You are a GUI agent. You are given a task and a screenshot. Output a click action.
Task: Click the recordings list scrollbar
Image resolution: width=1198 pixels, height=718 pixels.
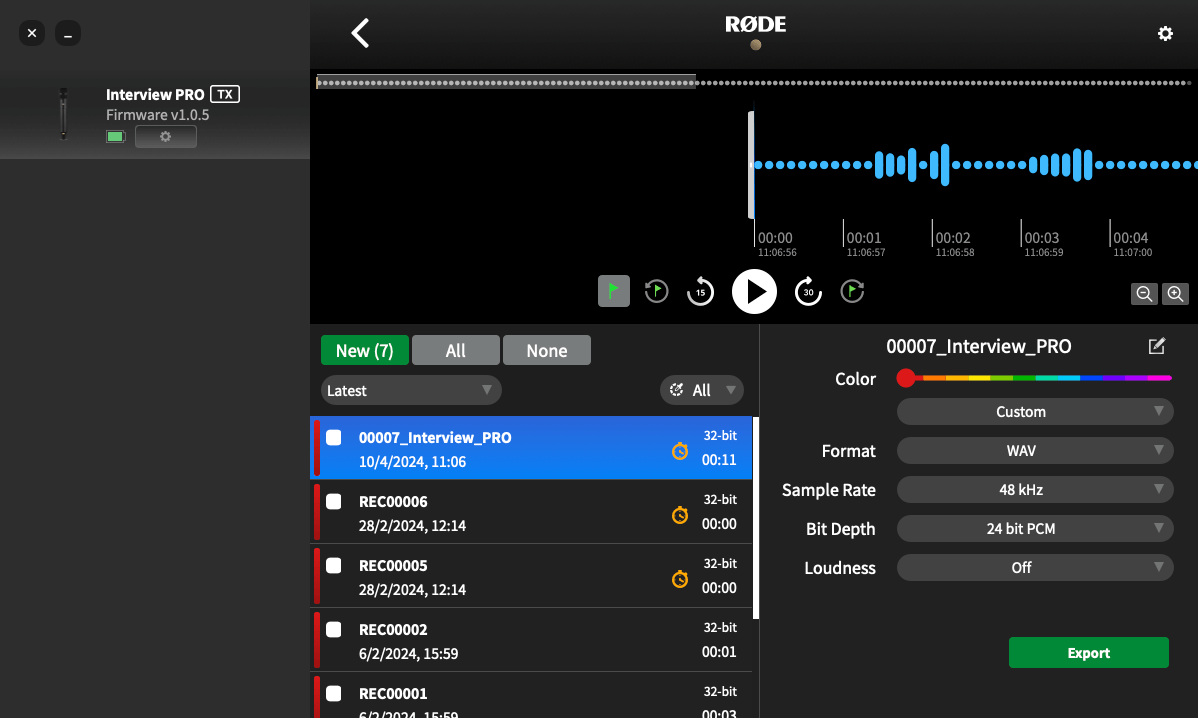tap(756, 518)
